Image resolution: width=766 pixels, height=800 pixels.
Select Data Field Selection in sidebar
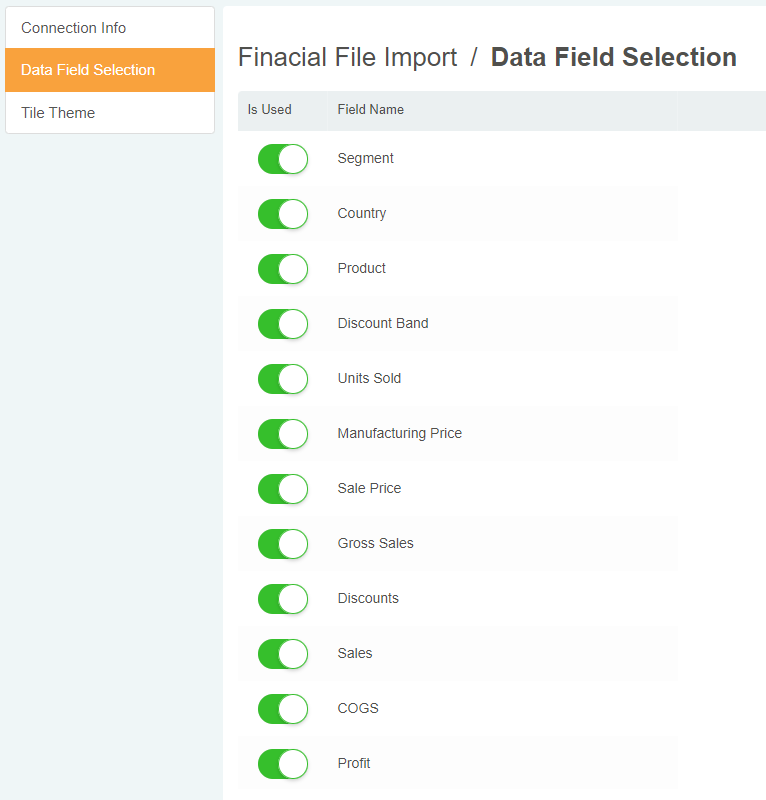(88, 70)
